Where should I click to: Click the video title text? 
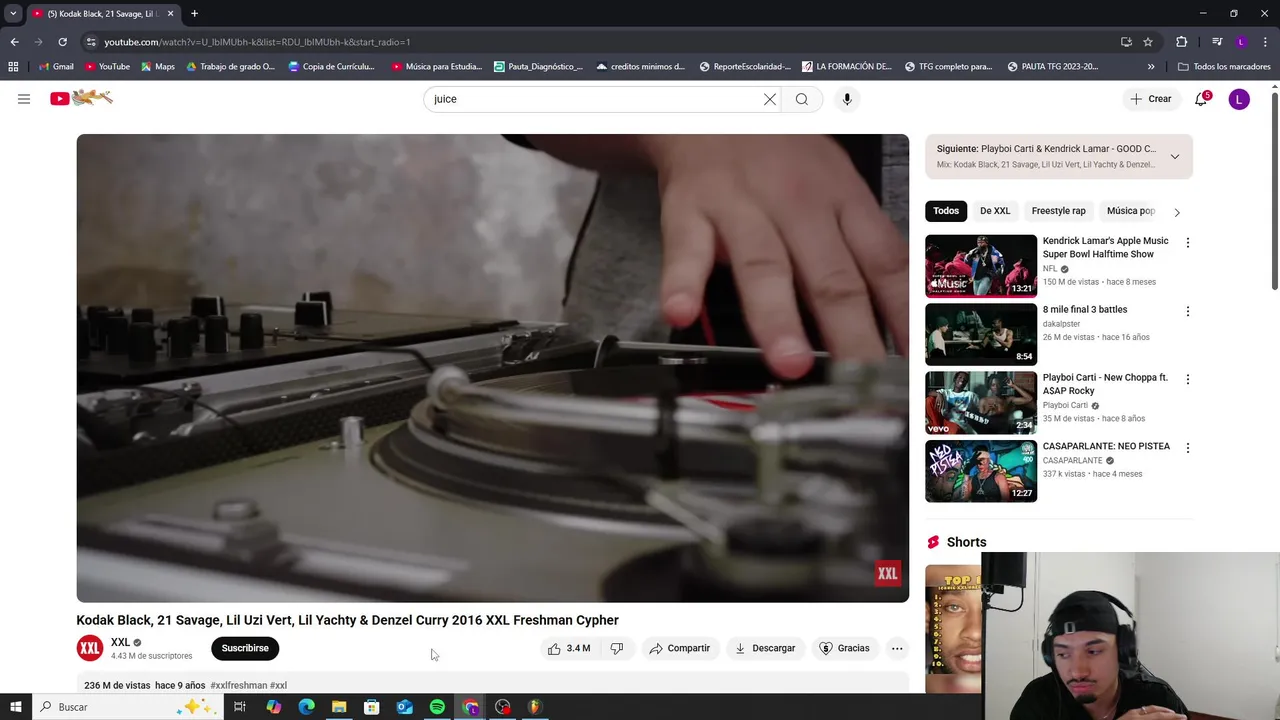coord(347,620)
